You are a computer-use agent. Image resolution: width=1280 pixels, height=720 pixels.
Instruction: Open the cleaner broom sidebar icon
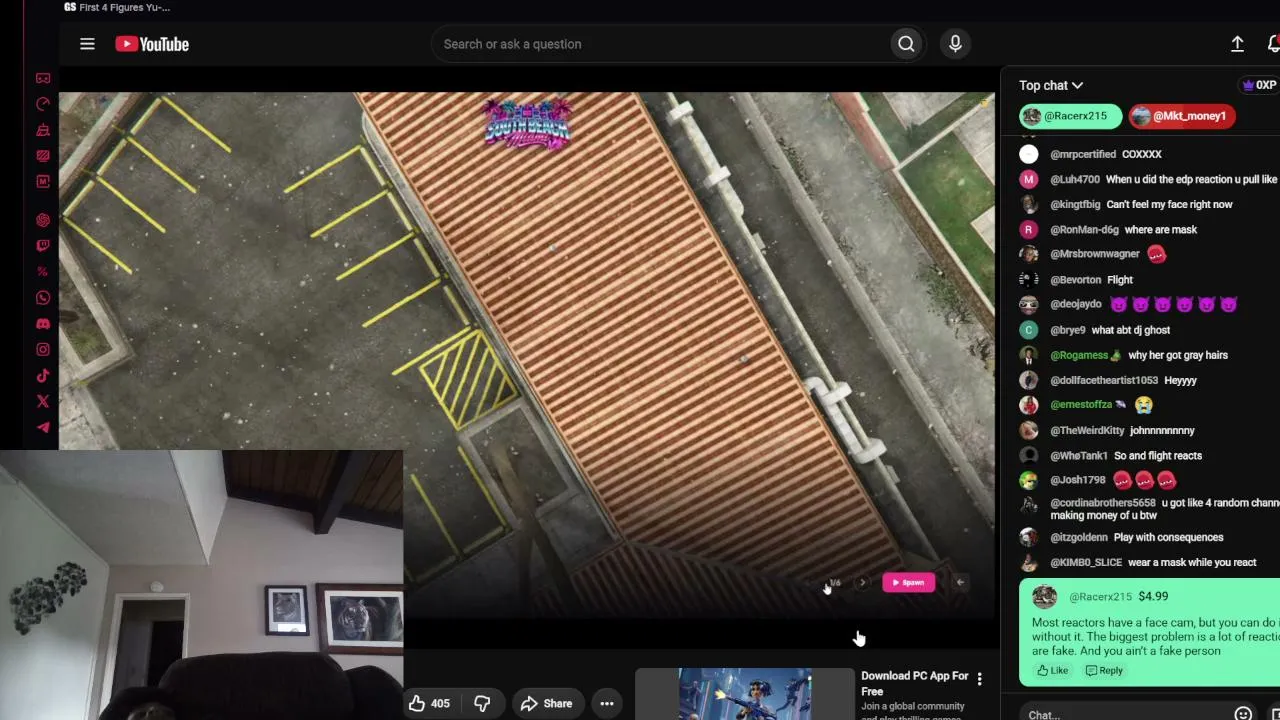[43, 130]
